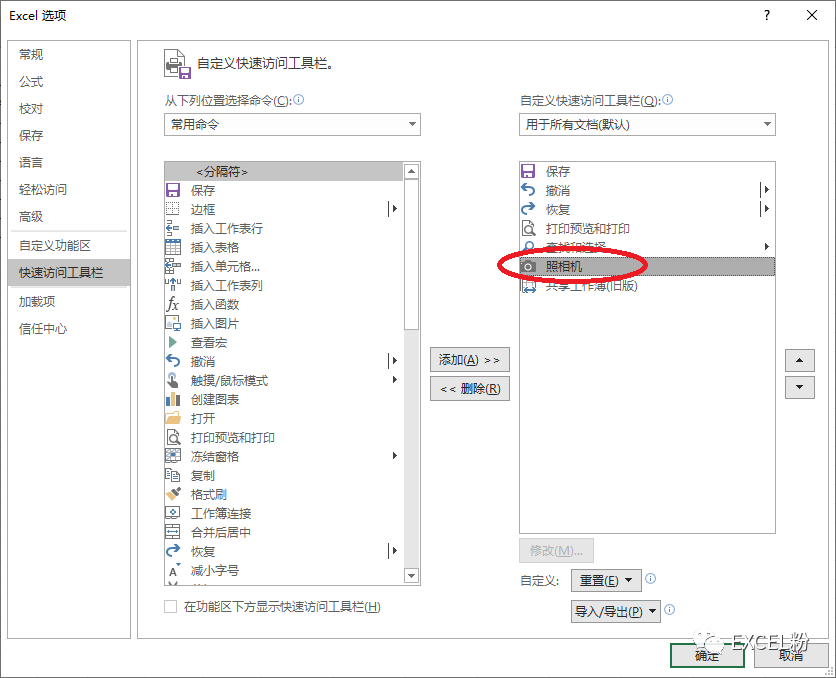Select the Decrease Font Size icon
The image size is (836, 678).
[x=173, y=570]
